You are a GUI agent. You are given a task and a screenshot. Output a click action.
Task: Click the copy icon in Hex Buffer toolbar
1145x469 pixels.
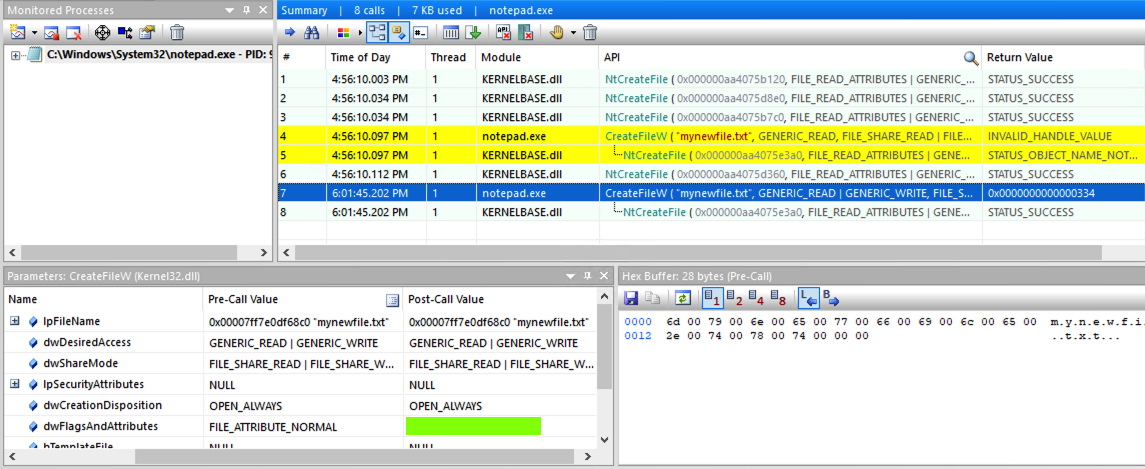pyautogui.click(x=653, y=298)
